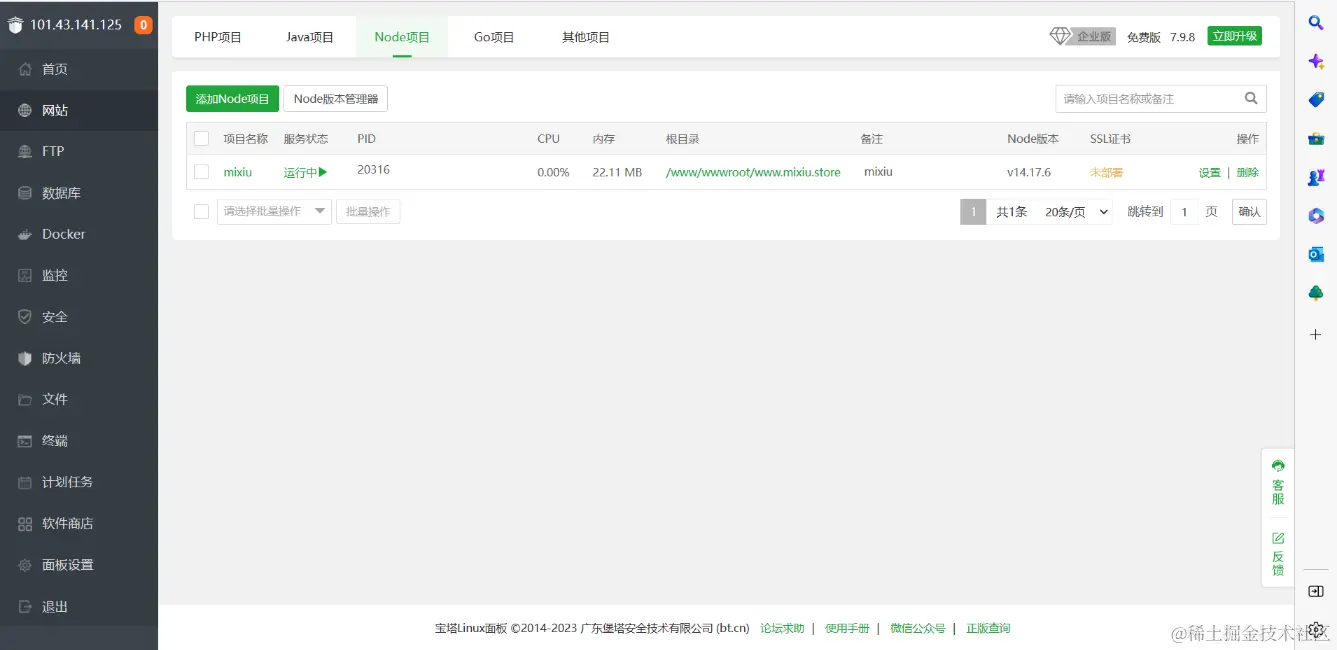This screenshot has height=650, width=1337.
Task: Check the checkbox for the mixiu project row
Action: pos(202,172)
